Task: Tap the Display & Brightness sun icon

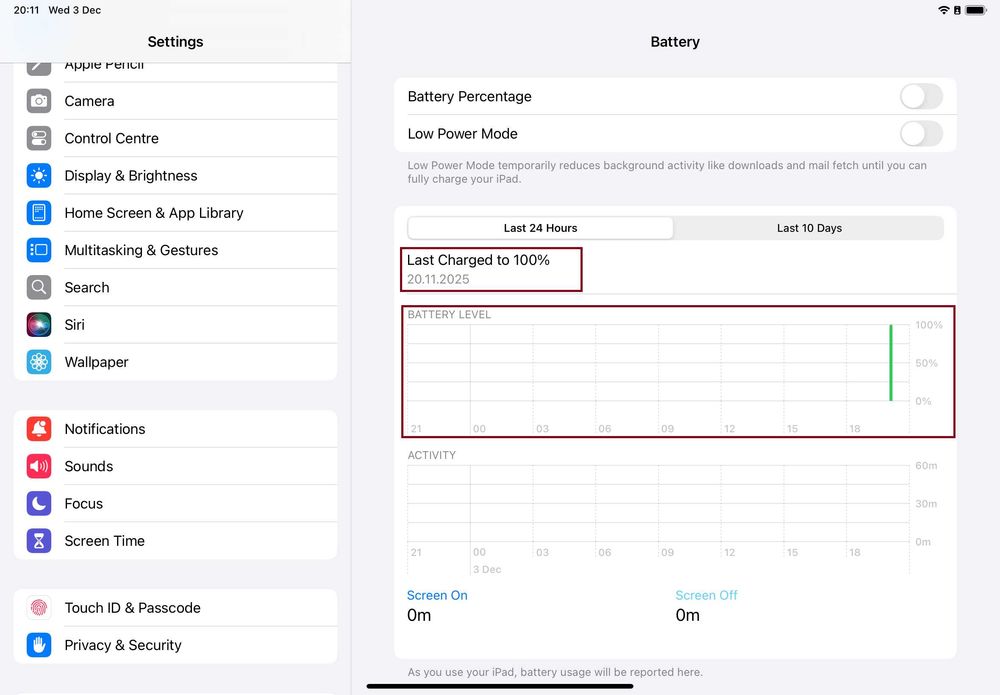Action: click(39, 175)
